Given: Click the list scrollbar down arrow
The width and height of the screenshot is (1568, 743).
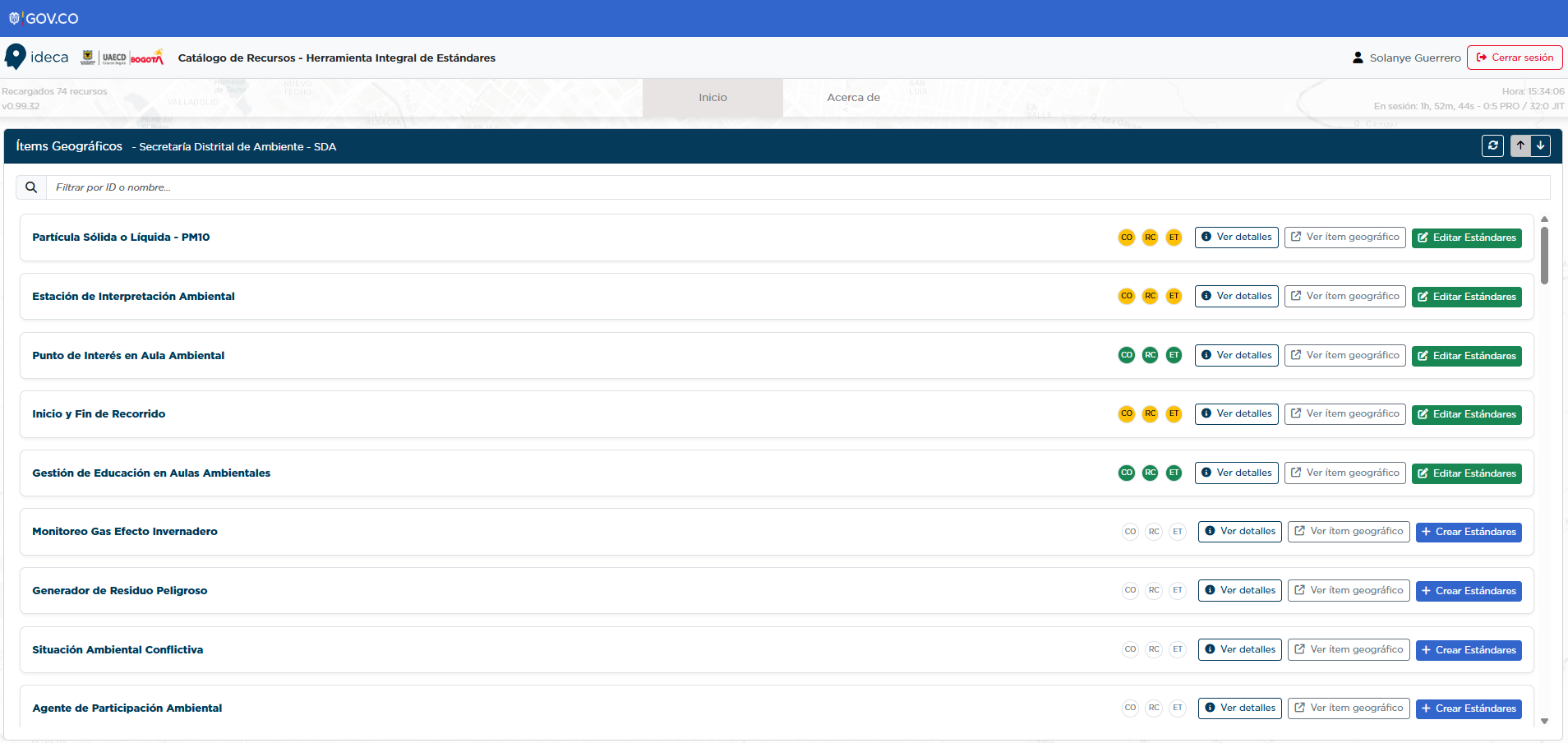Looking at the screenshot, I should (1544, 721).
